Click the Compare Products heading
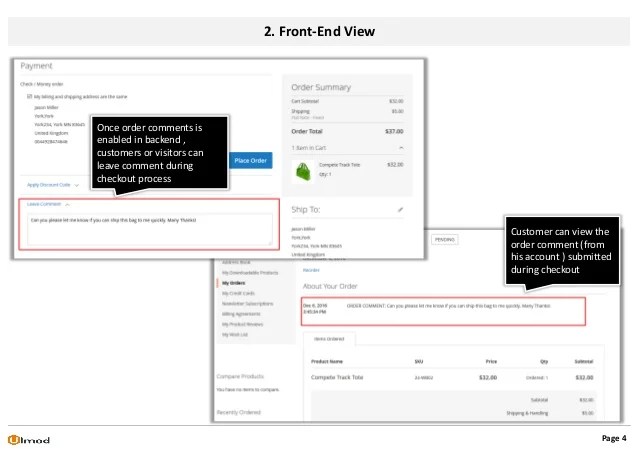Image resolution: width=638 pixels, height=451 pixels. (x=240, y=376)
